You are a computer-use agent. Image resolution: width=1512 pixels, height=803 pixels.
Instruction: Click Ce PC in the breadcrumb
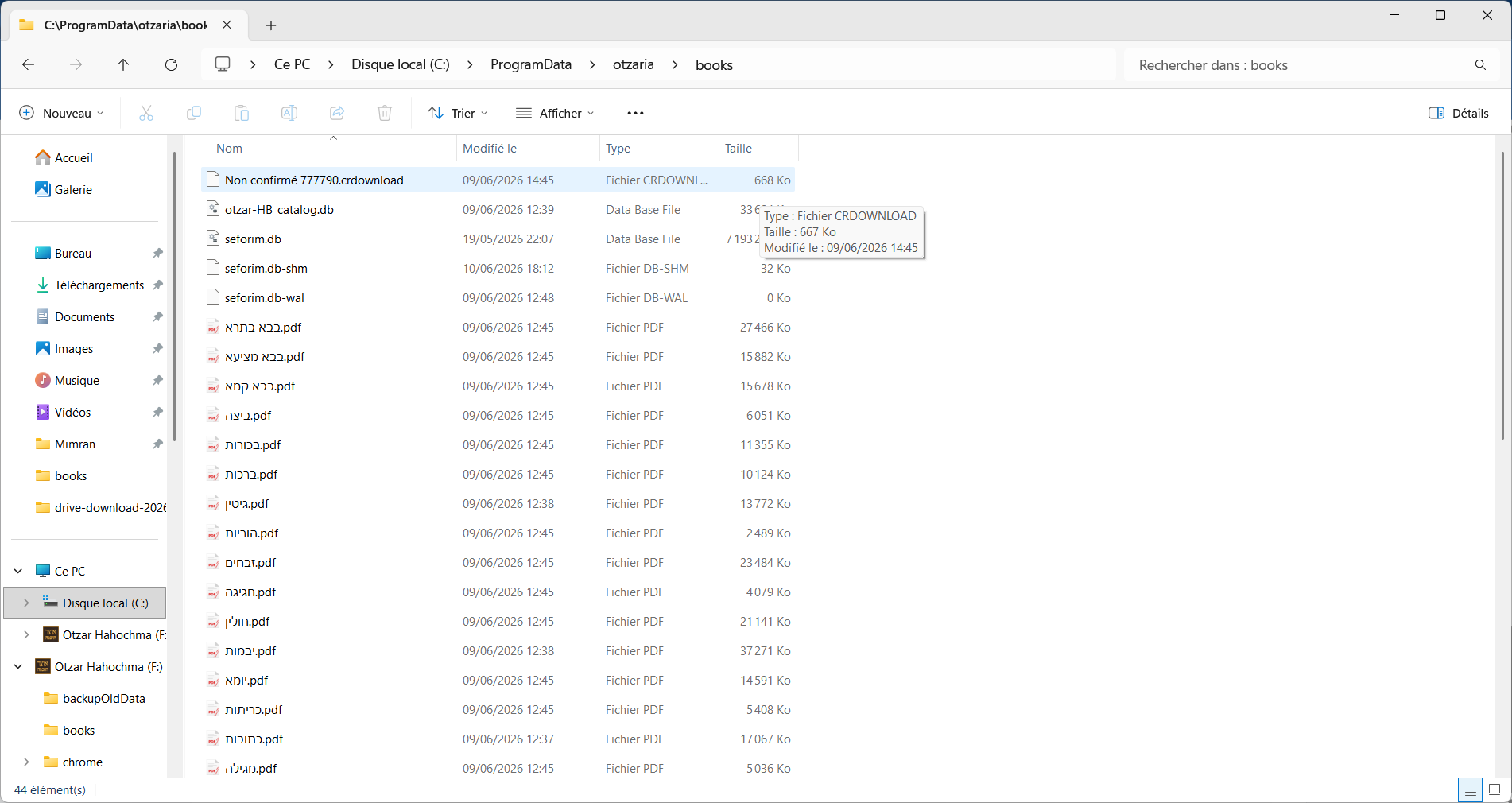[293, 64]
